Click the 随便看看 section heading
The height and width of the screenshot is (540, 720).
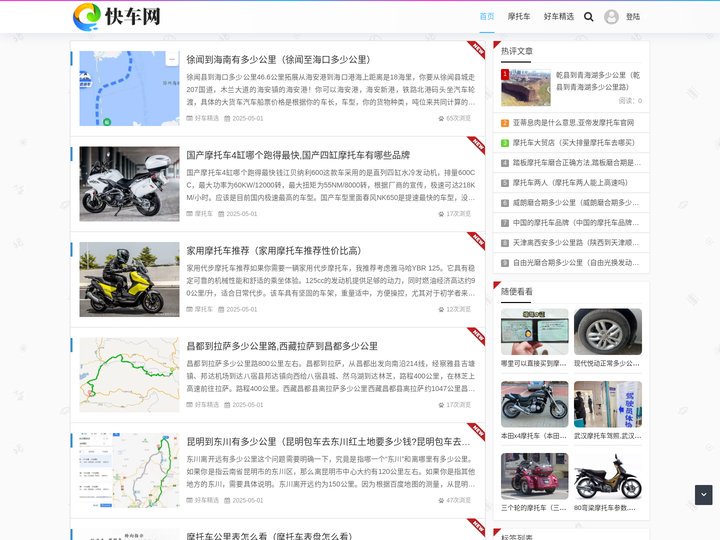pyautogui.click(x=517, y=292)
